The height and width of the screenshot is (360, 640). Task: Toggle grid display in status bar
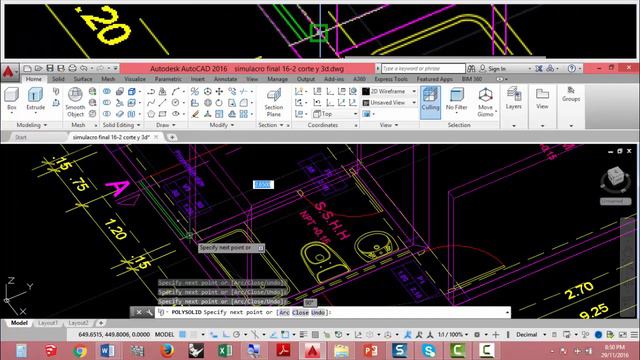click(182, 334)
